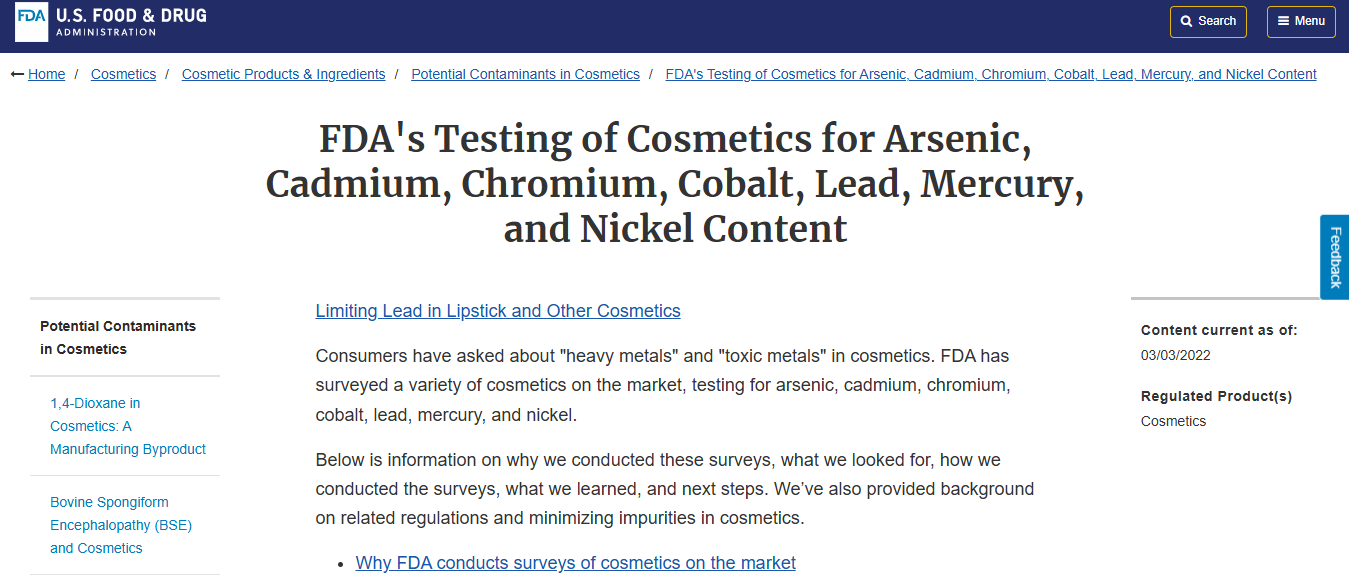Open 1,4-Dioxane in Cosmetics sidebar link
1349x582 pixels.
coord(128,426)
